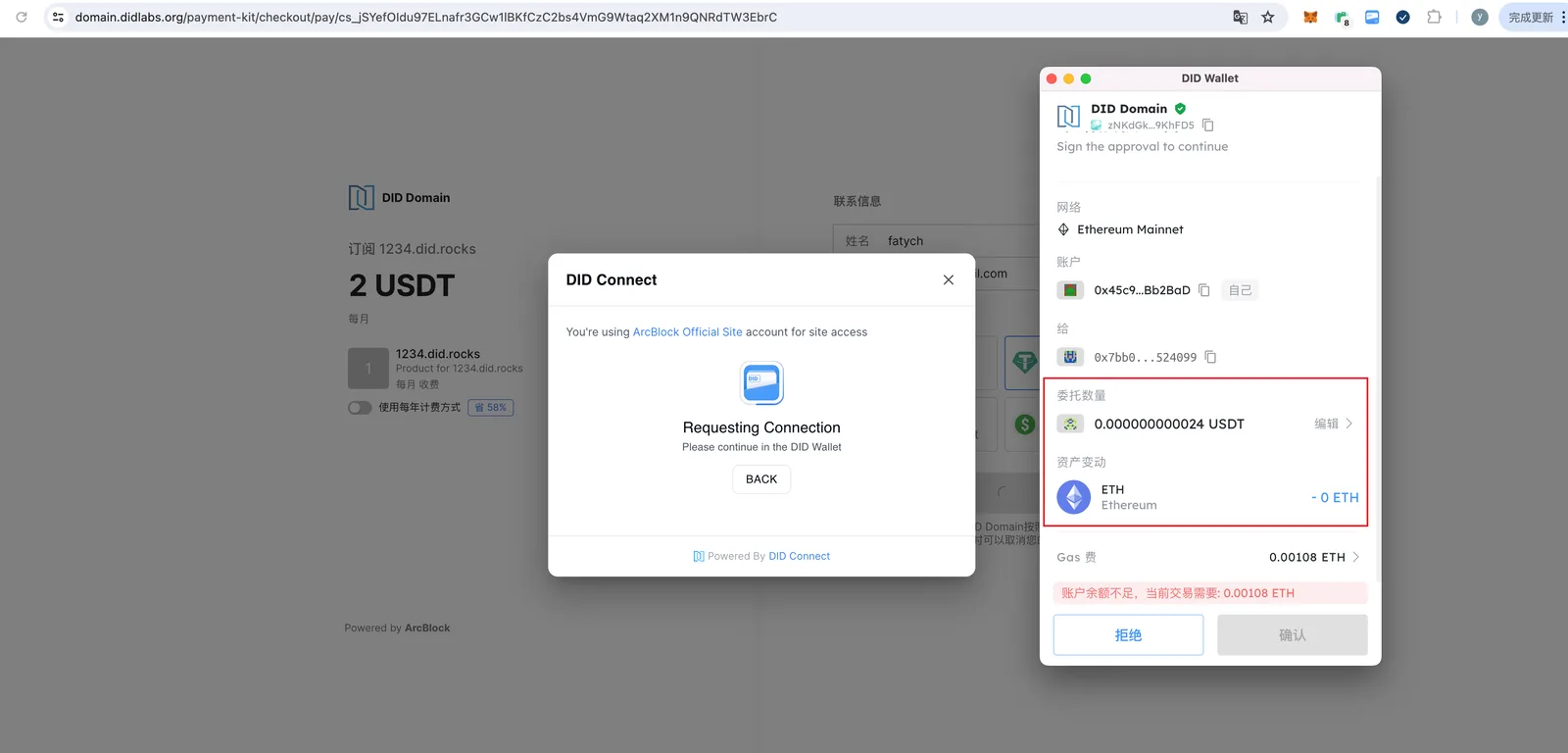Open 编辑 to edit the approval amount
Image resolution: width=1568 pixels, height=753 pixels.
1333,424
